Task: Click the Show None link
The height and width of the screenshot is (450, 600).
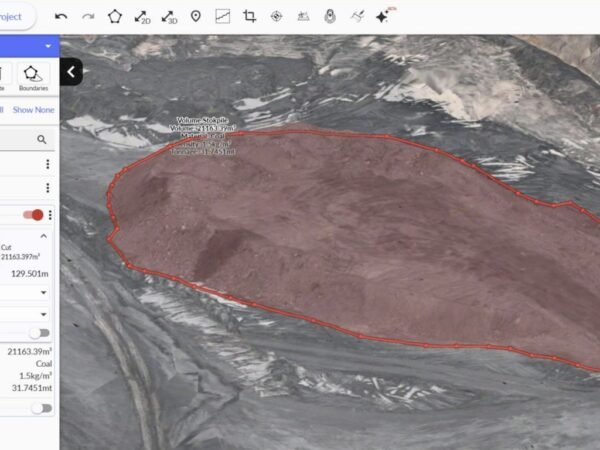Action: point(34,110)
